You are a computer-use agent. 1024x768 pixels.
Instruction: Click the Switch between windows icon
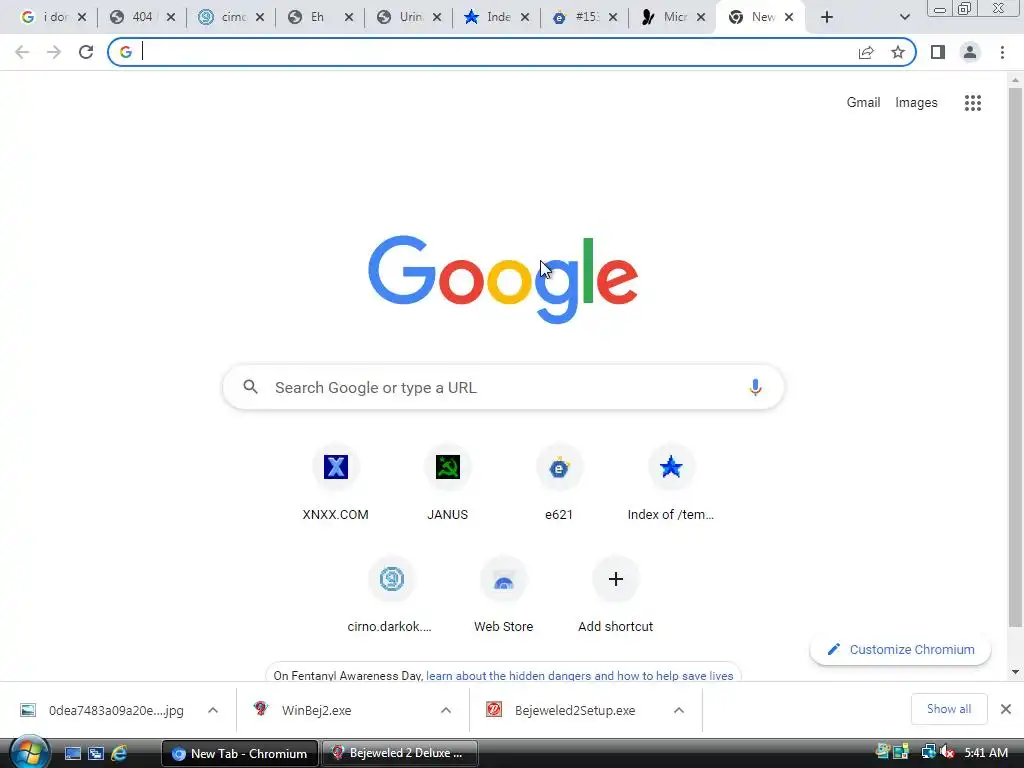(95, 753)
